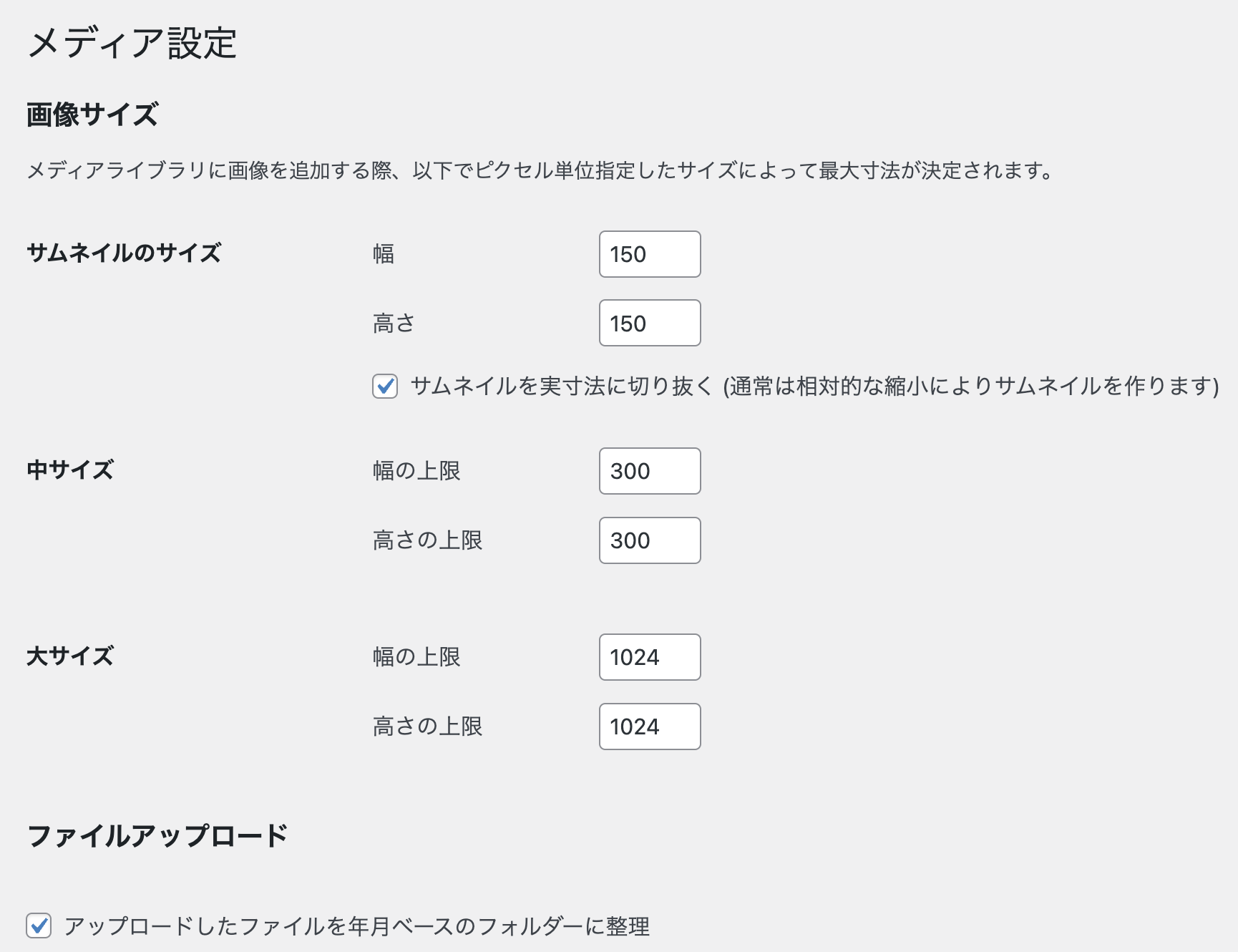The width and height of the screenshot is (1238, 952).
Task: Click the thumbnail width input field
Action: 649,254
